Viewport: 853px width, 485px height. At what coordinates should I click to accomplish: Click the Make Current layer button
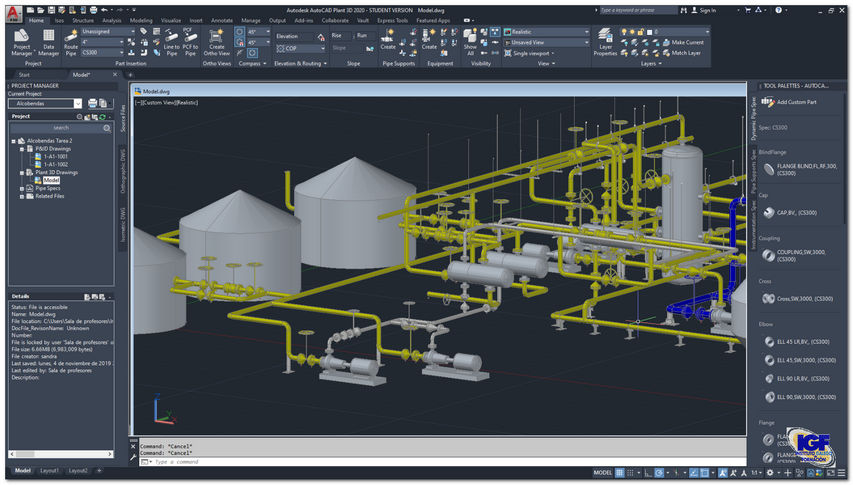click(x=682, y=42)
